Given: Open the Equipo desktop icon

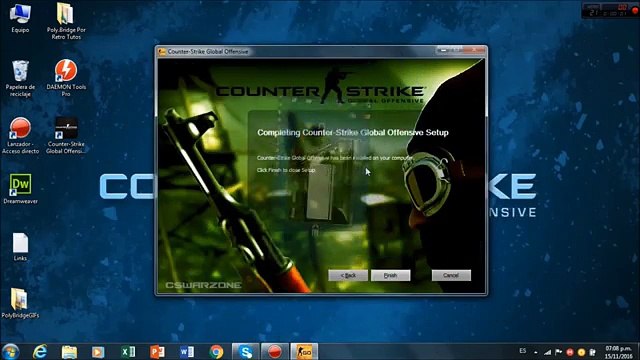Looking at the screenshot, I should tap(20, 18).
